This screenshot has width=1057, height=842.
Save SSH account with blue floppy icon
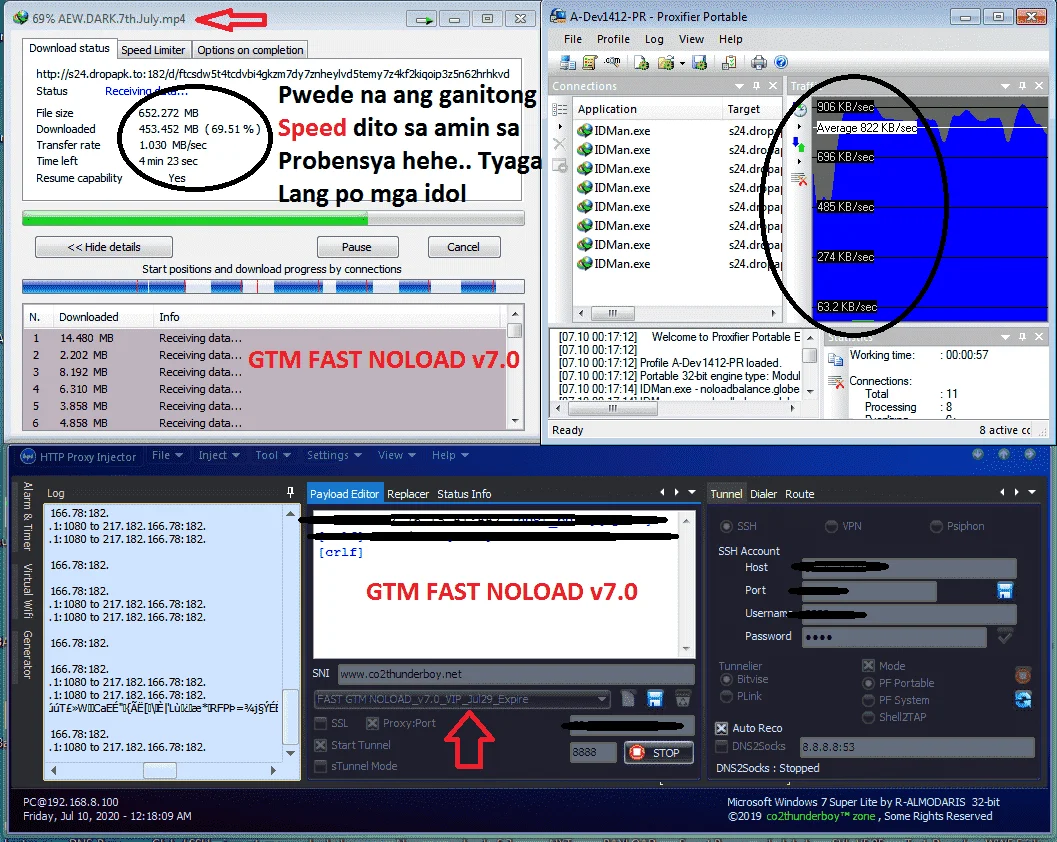(x=1004, y=591)
